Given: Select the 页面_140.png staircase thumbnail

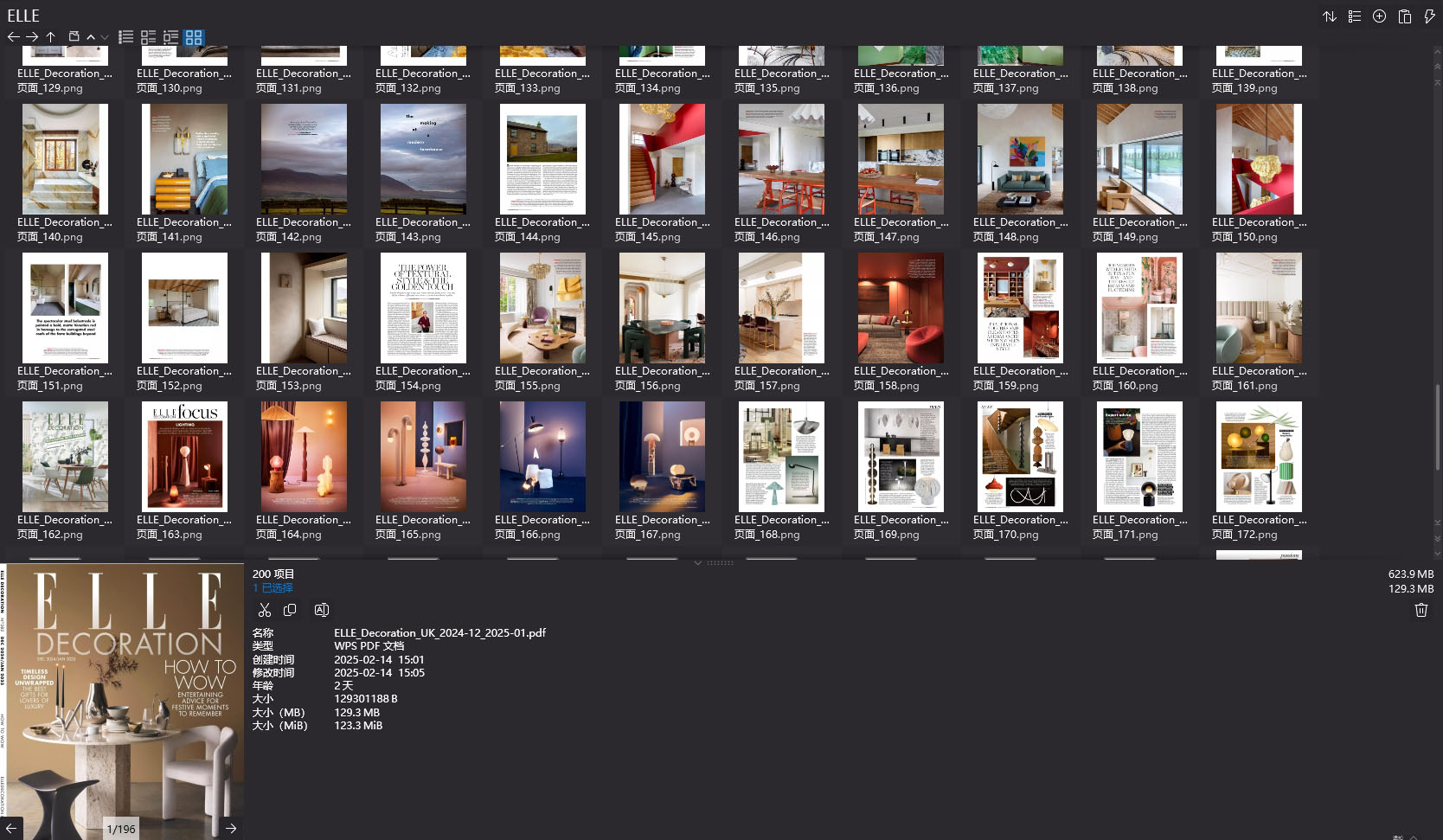Looking at the screenshot, I should click(65, 159).
